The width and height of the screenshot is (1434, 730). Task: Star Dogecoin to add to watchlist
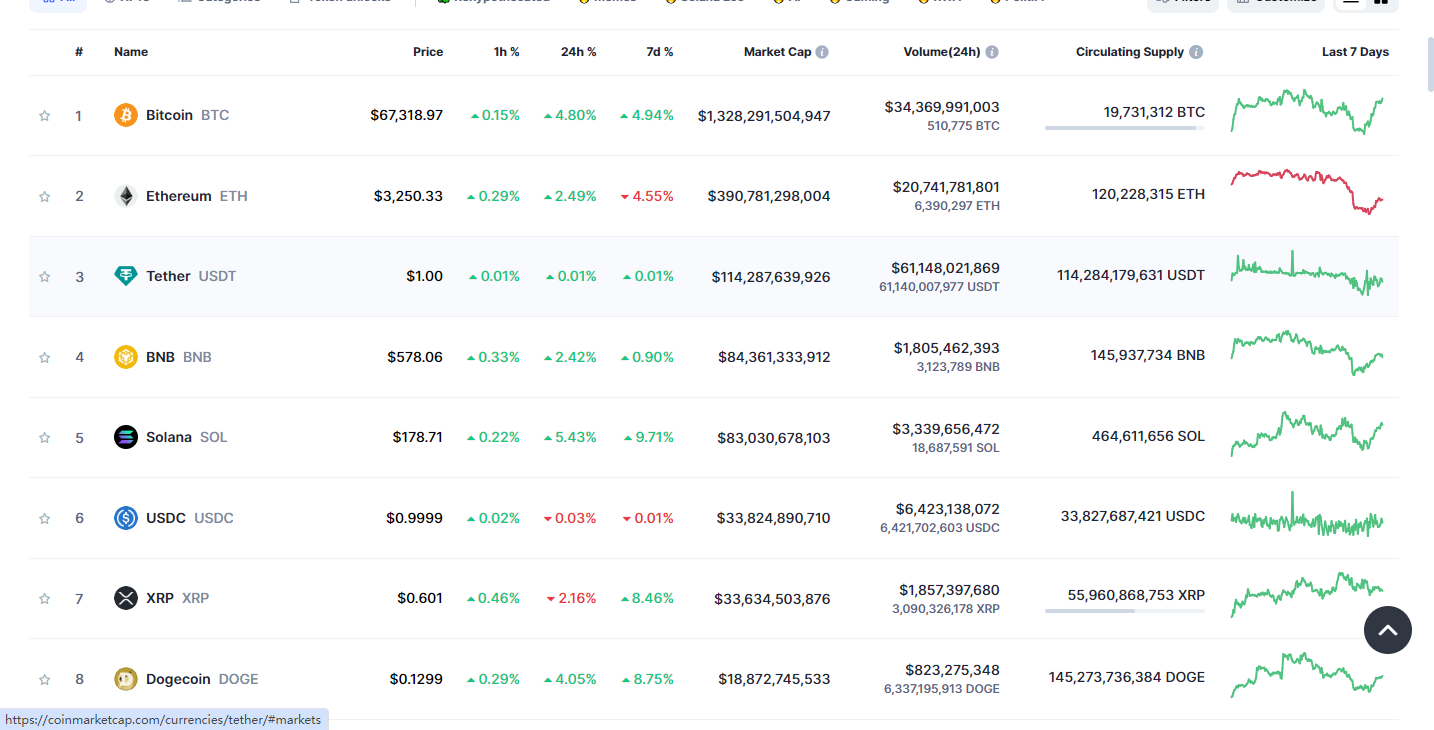pyautogui.click(x=44, y=680)
